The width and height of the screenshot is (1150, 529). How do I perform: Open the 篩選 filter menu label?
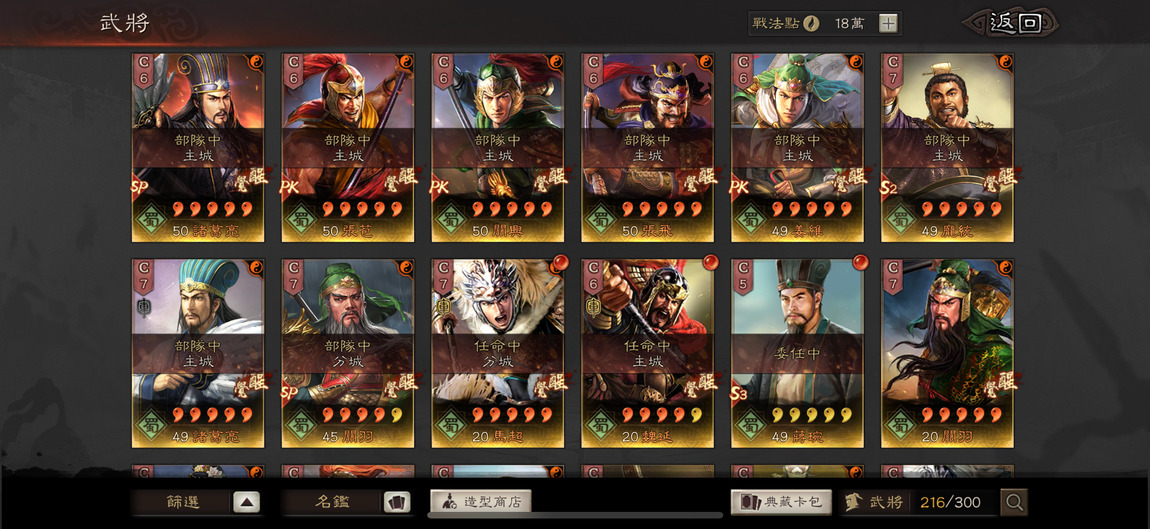(181, 503)
